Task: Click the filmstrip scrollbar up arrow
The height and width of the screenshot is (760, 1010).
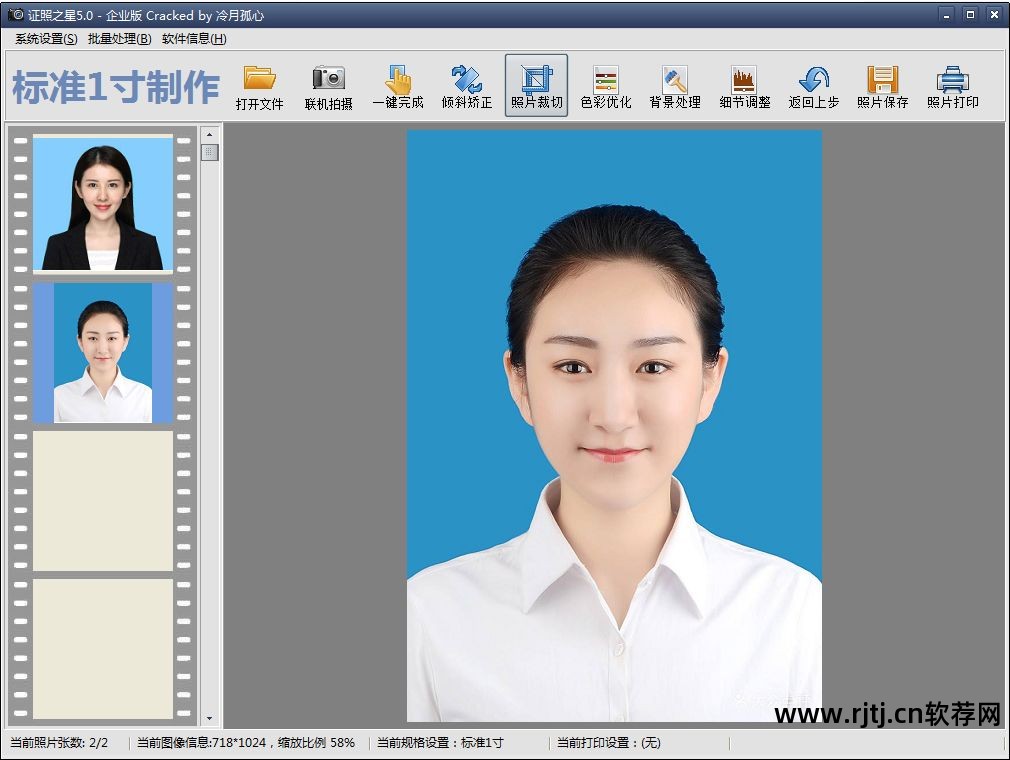Action: (209, 134)
